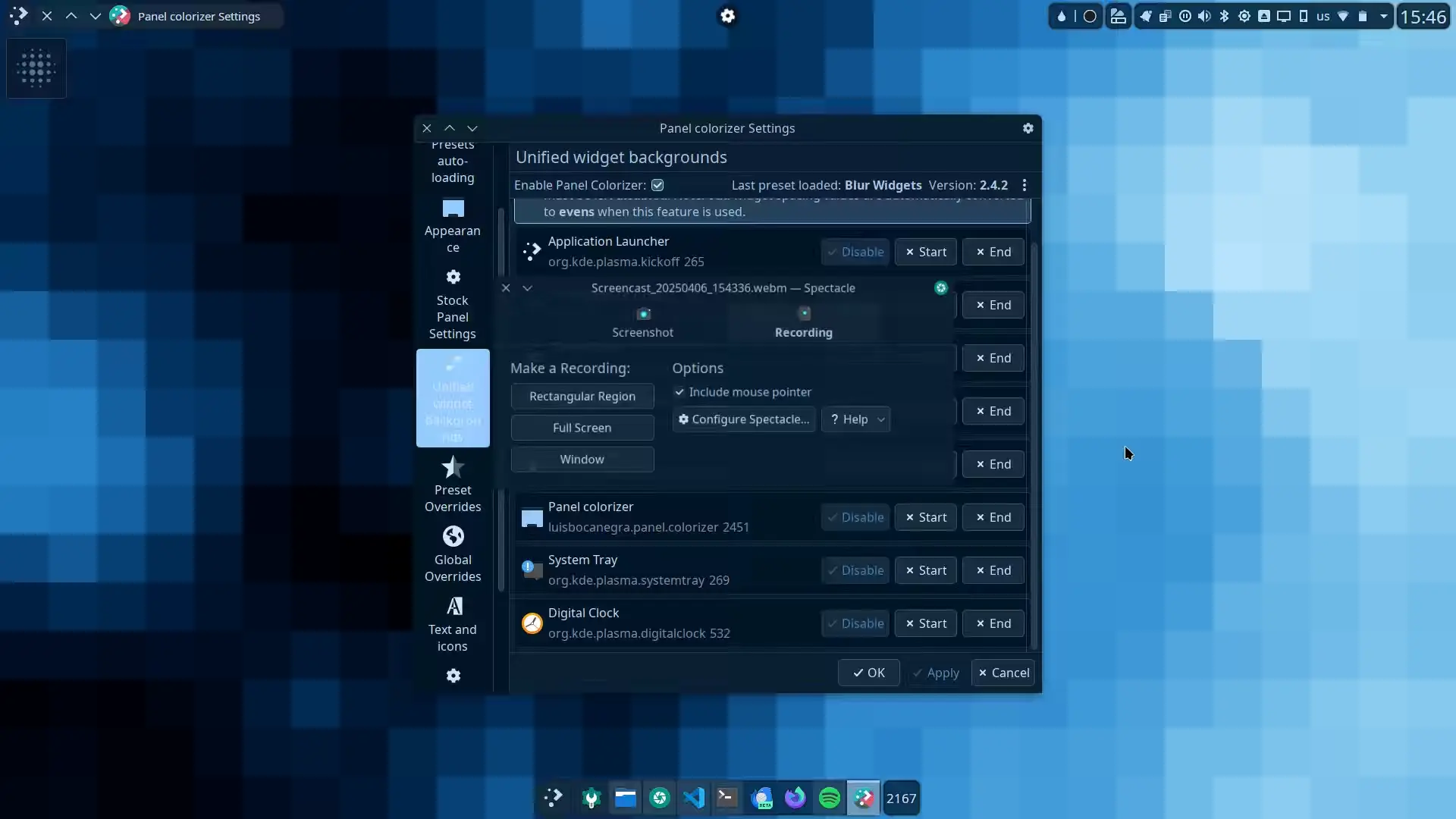The height and width of the screenshot is (819, 1456).
Task: Open the Appearance settings section
Action: pyautogui.click(x=453, y=225)
